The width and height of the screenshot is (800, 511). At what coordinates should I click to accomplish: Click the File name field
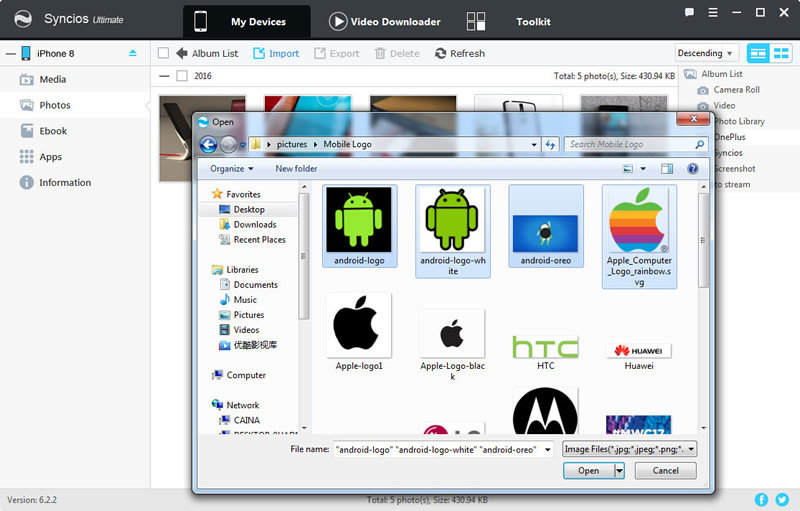[443, 450]
